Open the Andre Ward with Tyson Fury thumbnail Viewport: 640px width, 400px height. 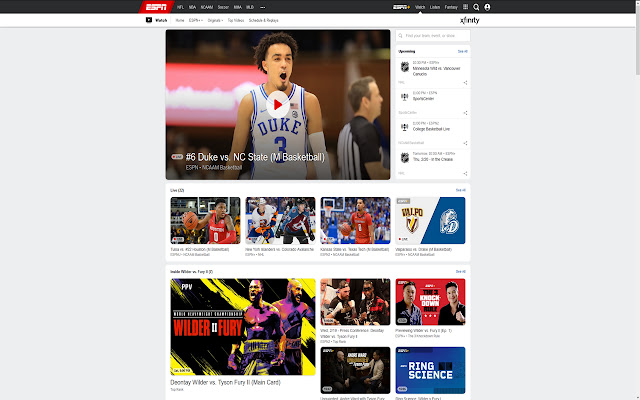pyautogui.click(x=355, y=370)
